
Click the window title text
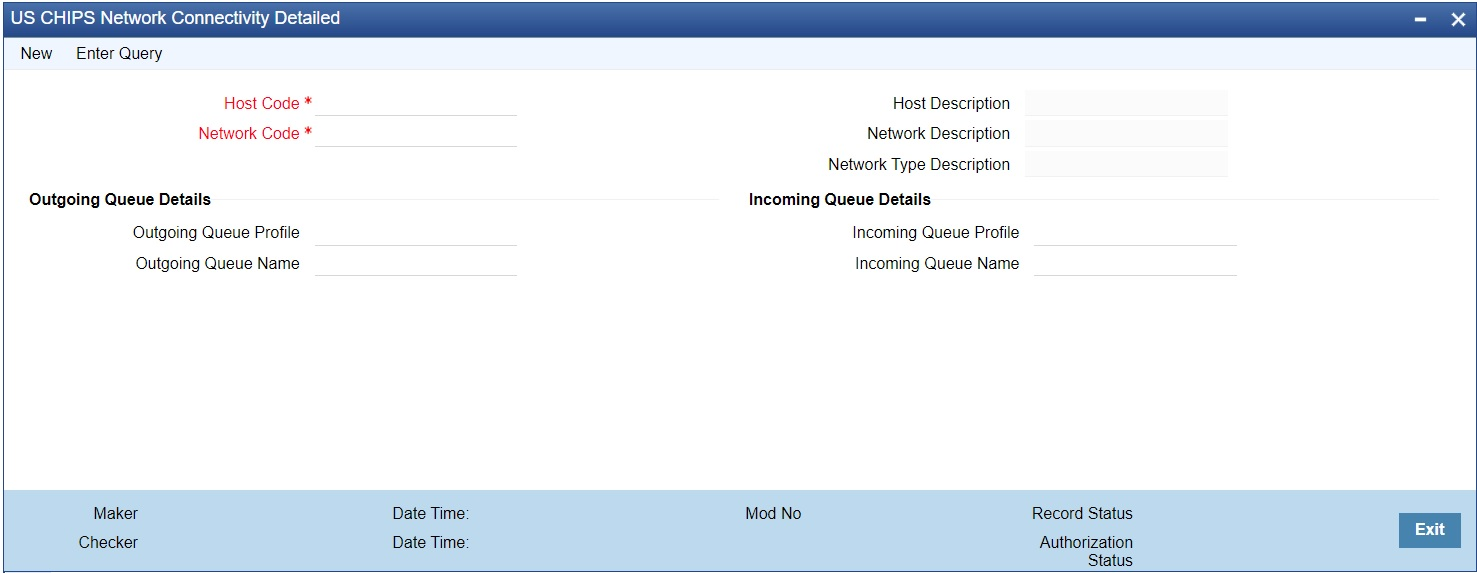pos(175,18)
